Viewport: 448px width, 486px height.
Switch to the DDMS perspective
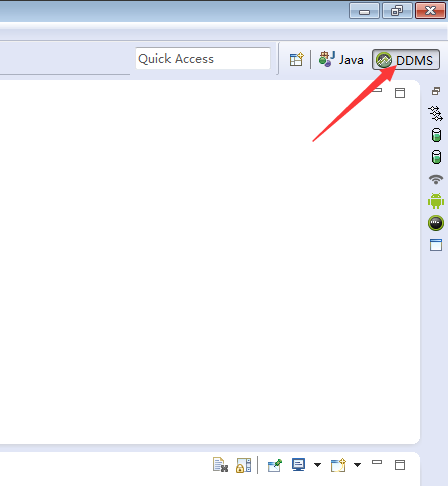(406, 60)
